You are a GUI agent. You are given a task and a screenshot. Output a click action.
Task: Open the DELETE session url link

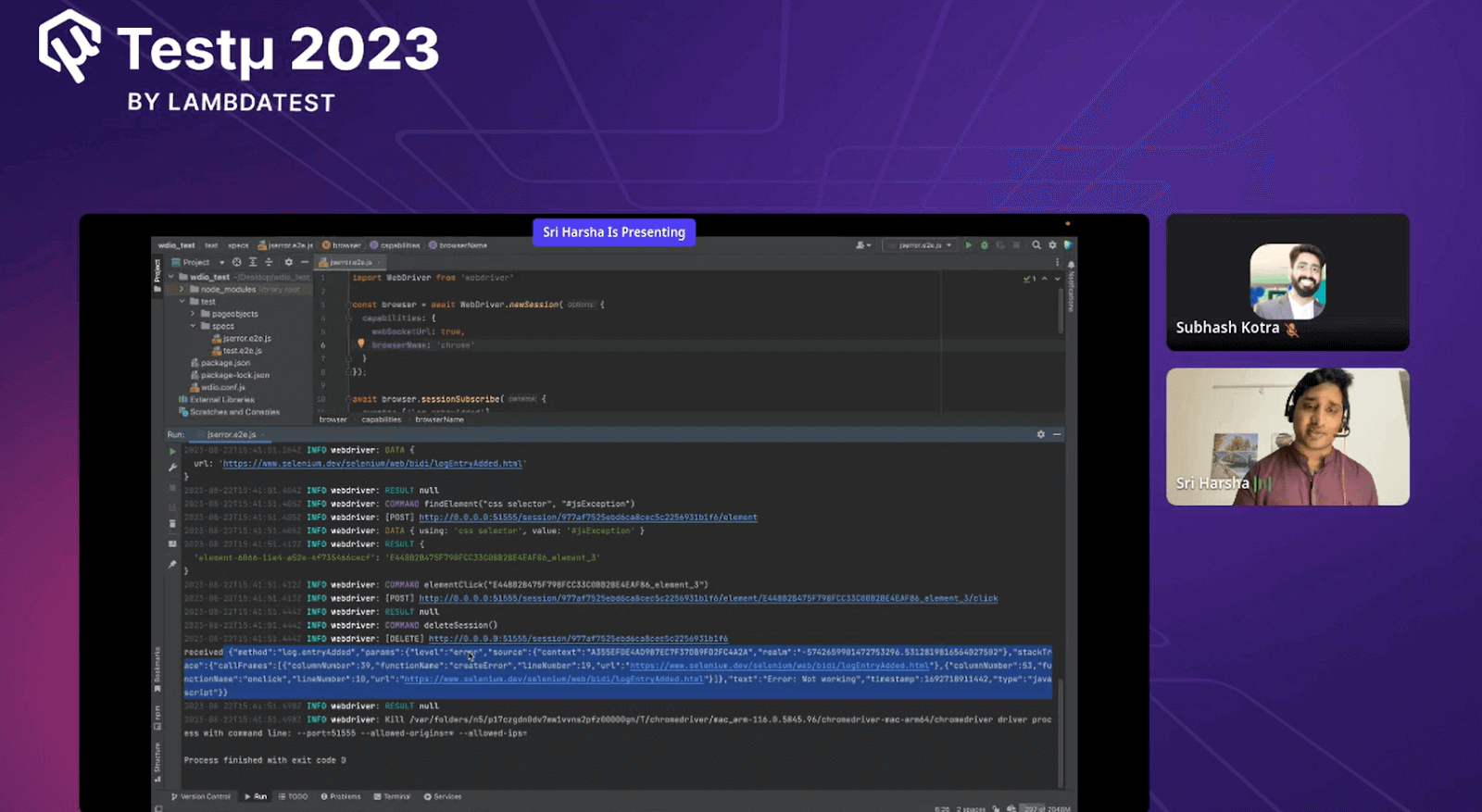coord(578,639)
